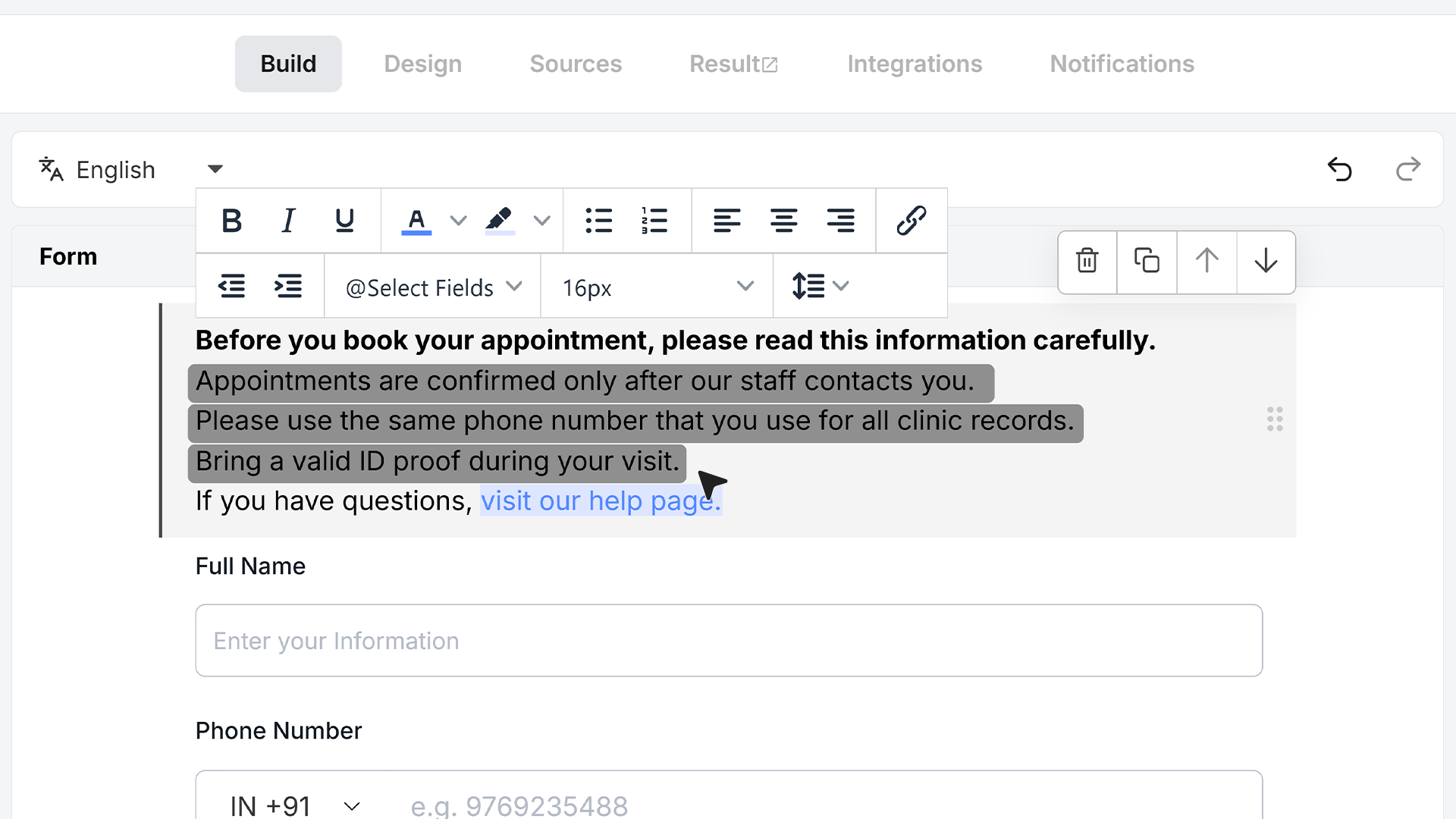Image resolution: width=1456 pixels, height=819 pixels.
Task: Follow the 'visit our help page' link
Action: click(601, 501)
